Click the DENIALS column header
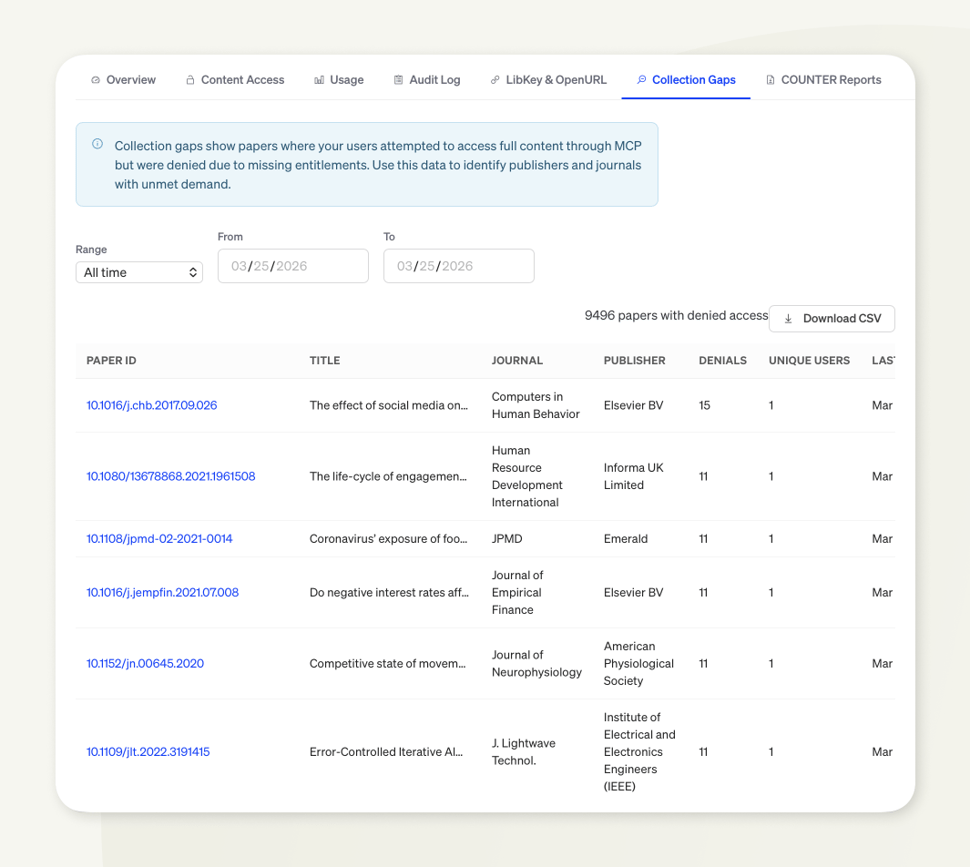 pyautogui.click(x=722, y=361)
